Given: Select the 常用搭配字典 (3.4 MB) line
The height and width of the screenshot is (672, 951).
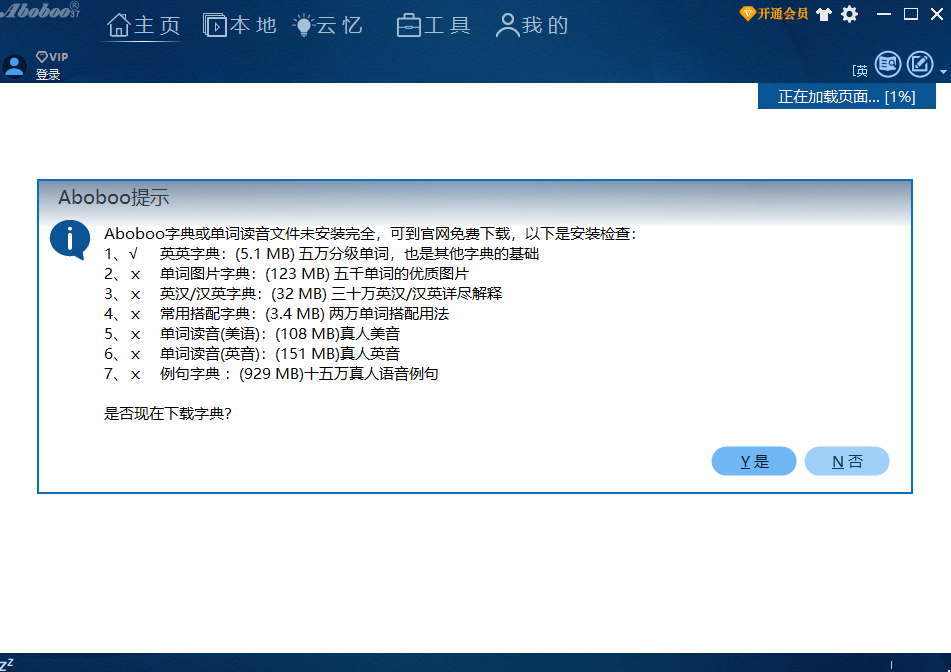Looking at the screenshot, I should click(277, 314).
